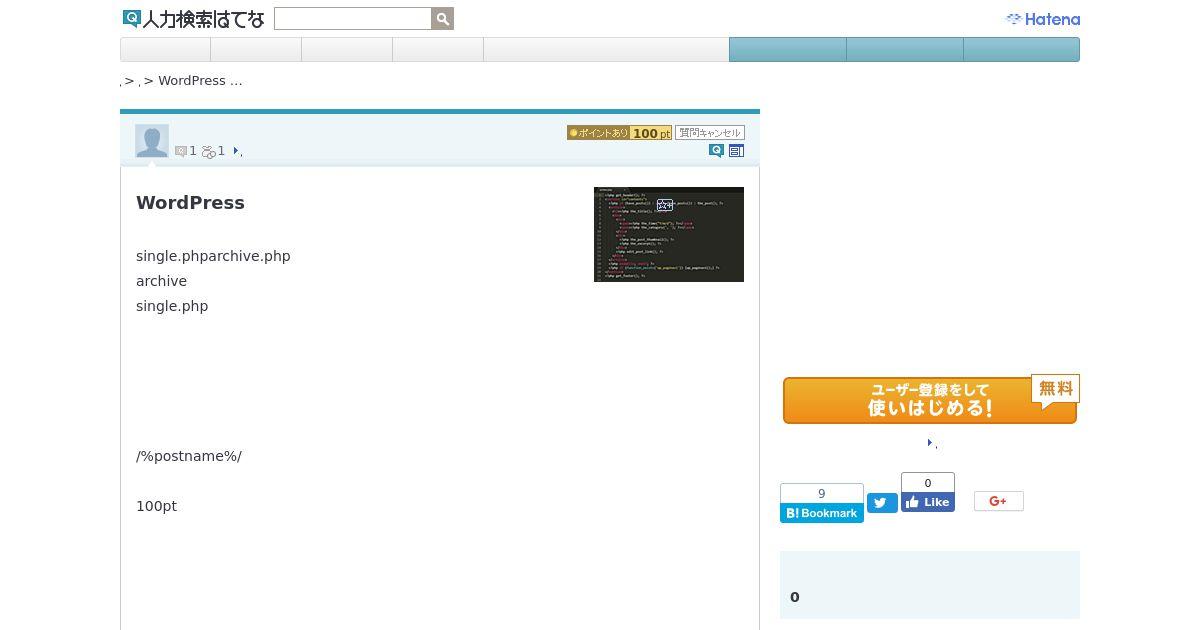
Task: Click the bookmark count 9 bubble
Action: 822,494
